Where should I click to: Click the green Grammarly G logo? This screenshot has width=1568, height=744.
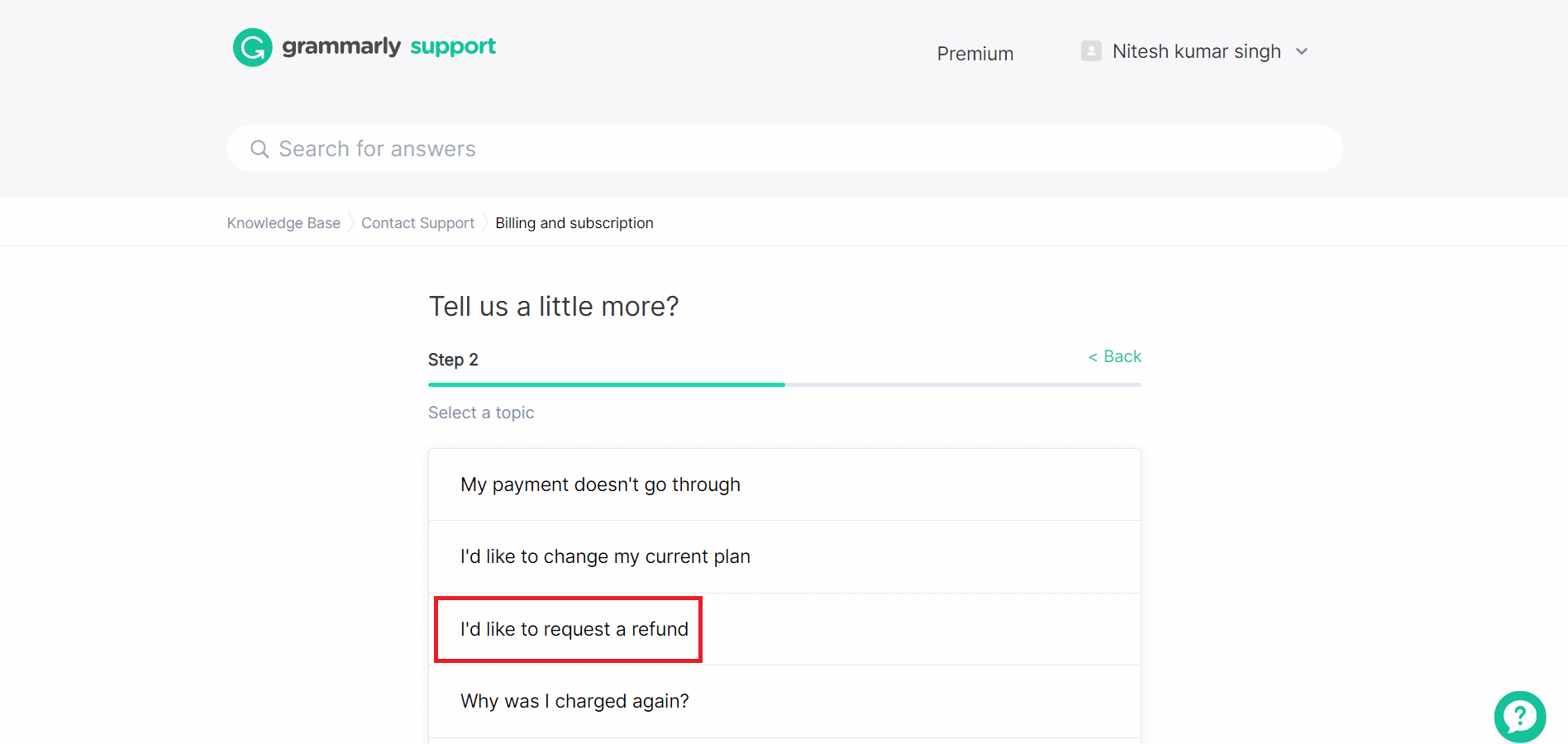click(253, 47)
